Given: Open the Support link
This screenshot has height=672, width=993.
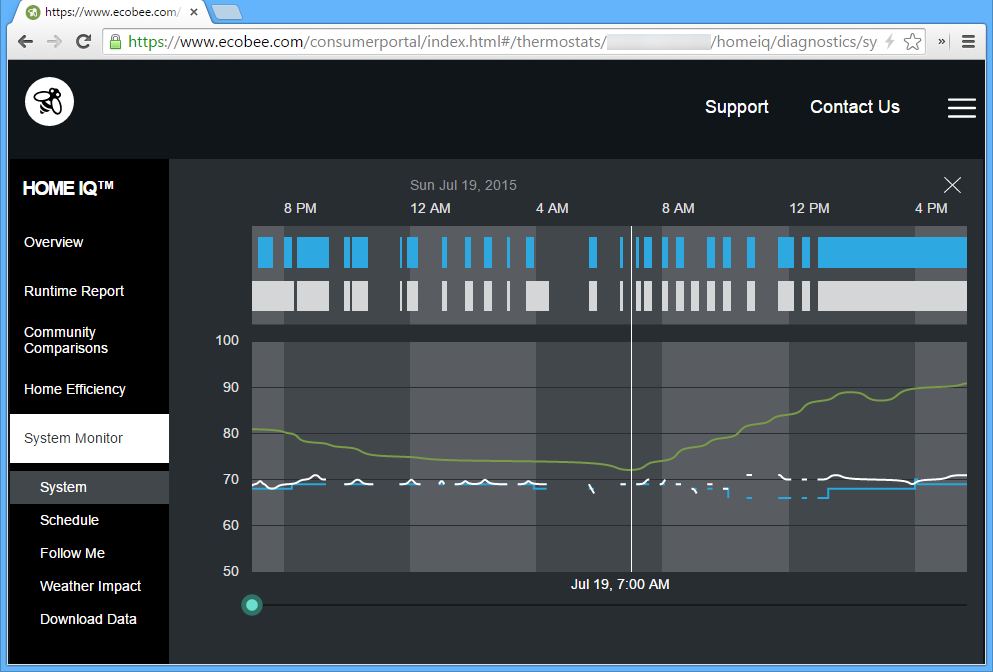Looking at the screenshot, I should pyautogui.click(x=737, y=107).
